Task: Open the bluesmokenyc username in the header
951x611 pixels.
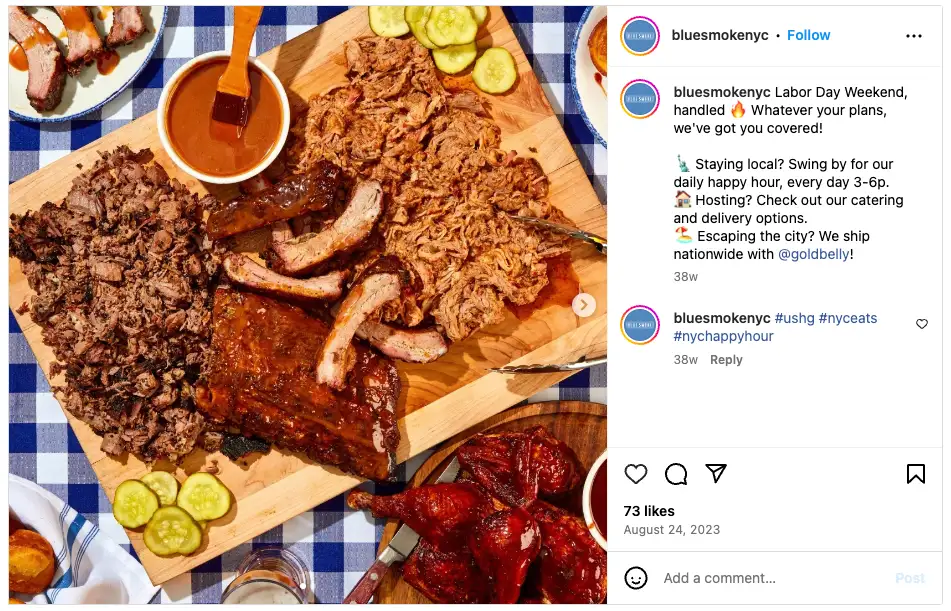Action: 720,35
